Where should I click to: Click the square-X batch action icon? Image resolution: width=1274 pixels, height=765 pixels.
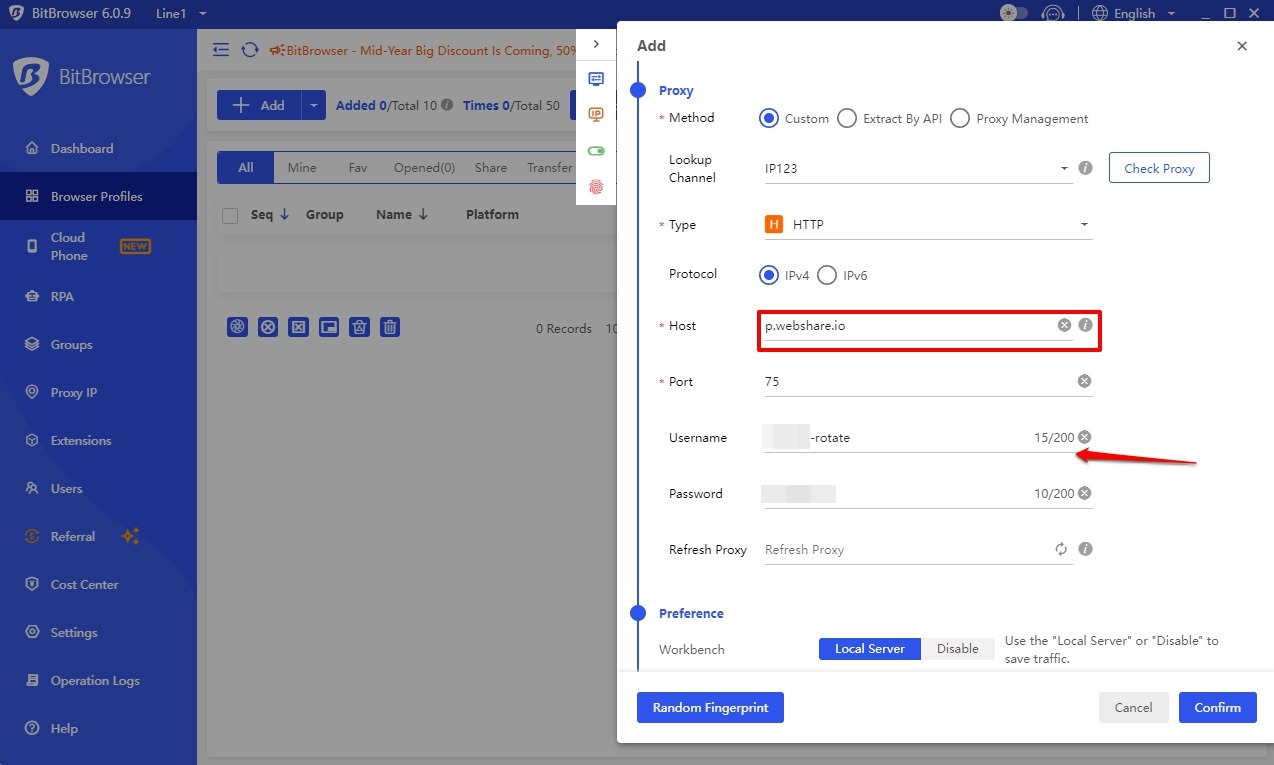pos(298,327)
